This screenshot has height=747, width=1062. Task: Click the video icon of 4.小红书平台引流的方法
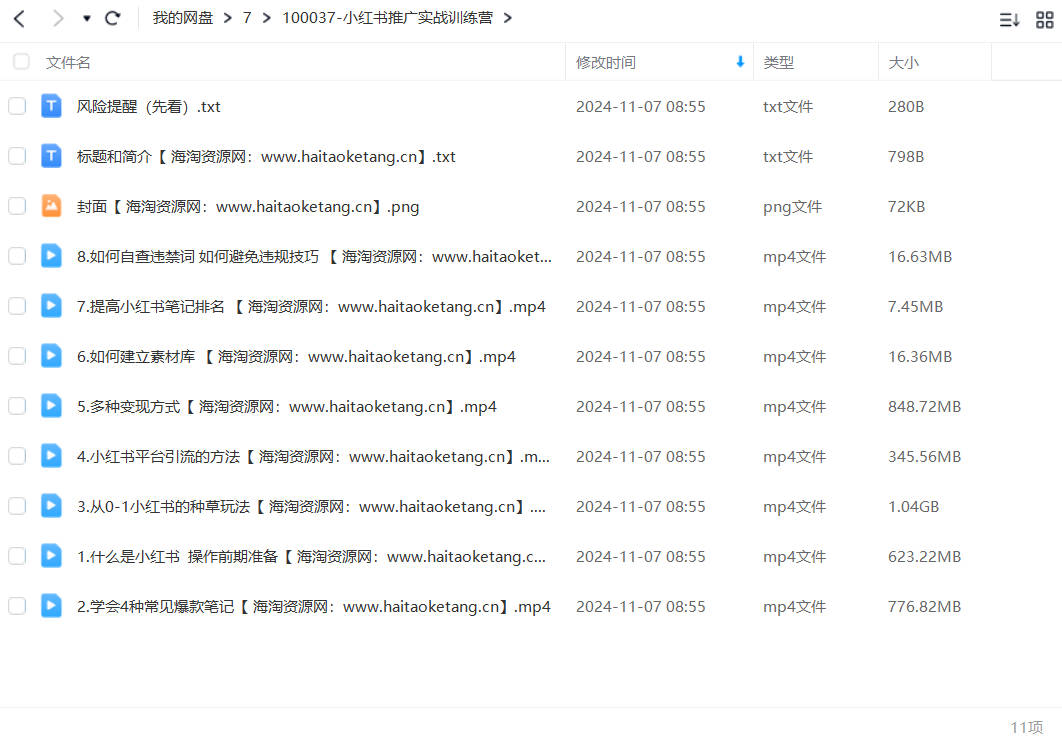click(x=51, y=456)
